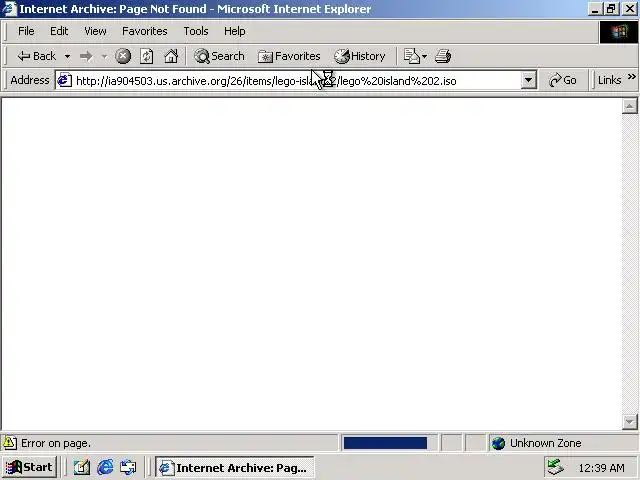Click the Error on page warning icon
640x480 pixels.
click(x=10, y=443)
